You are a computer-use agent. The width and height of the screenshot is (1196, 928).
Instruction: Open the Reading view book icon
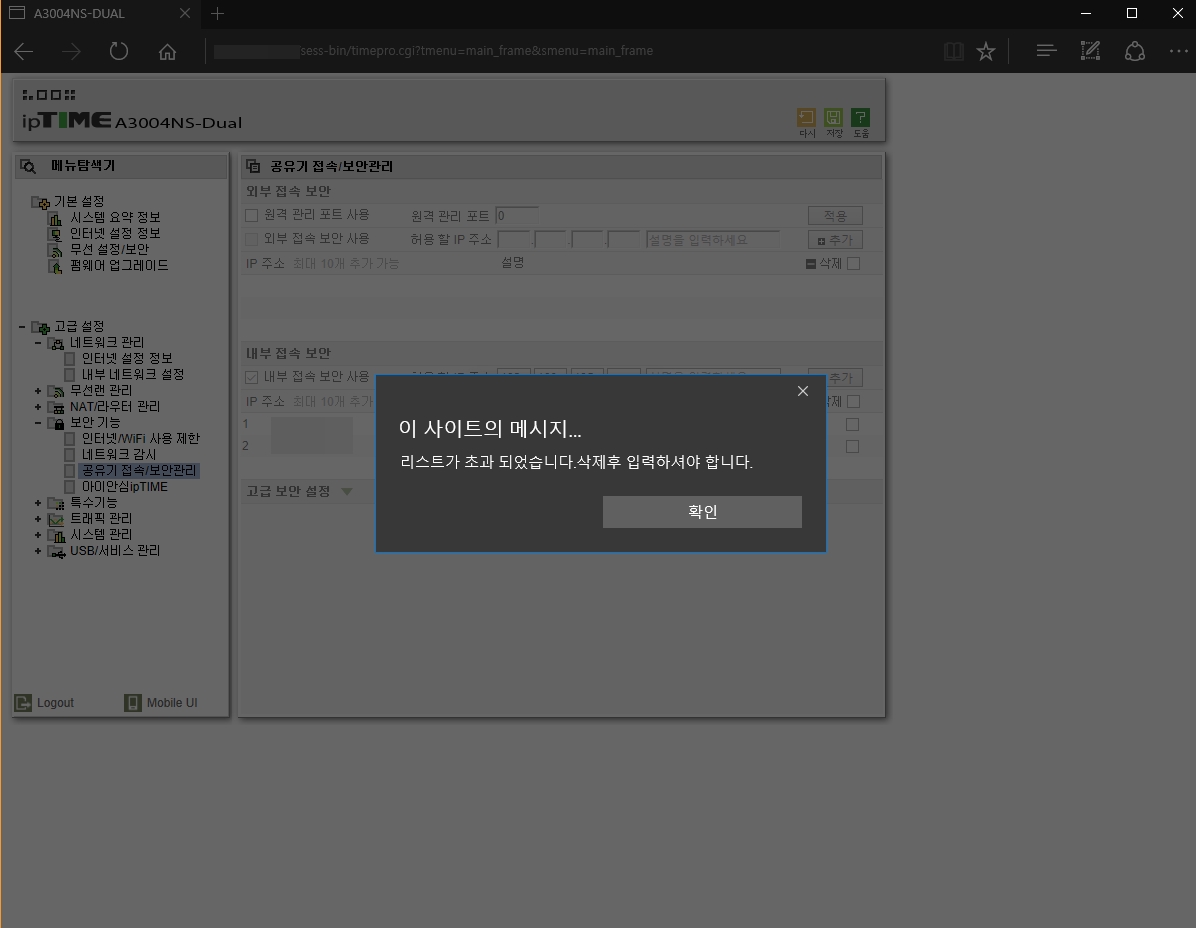click(953, 51)
